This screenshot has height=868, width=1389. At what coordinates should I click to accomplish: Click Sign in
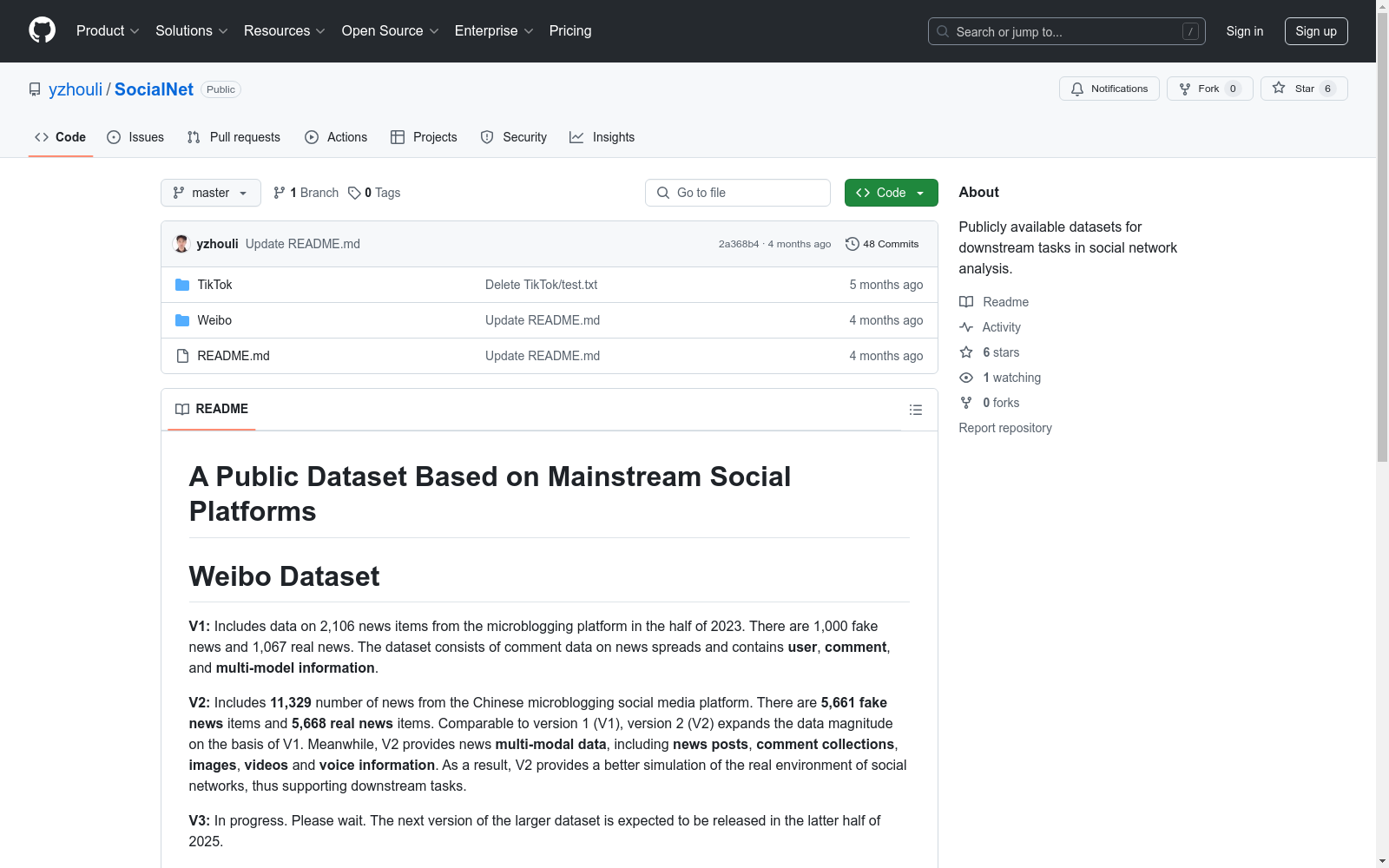coord(1245,31)
